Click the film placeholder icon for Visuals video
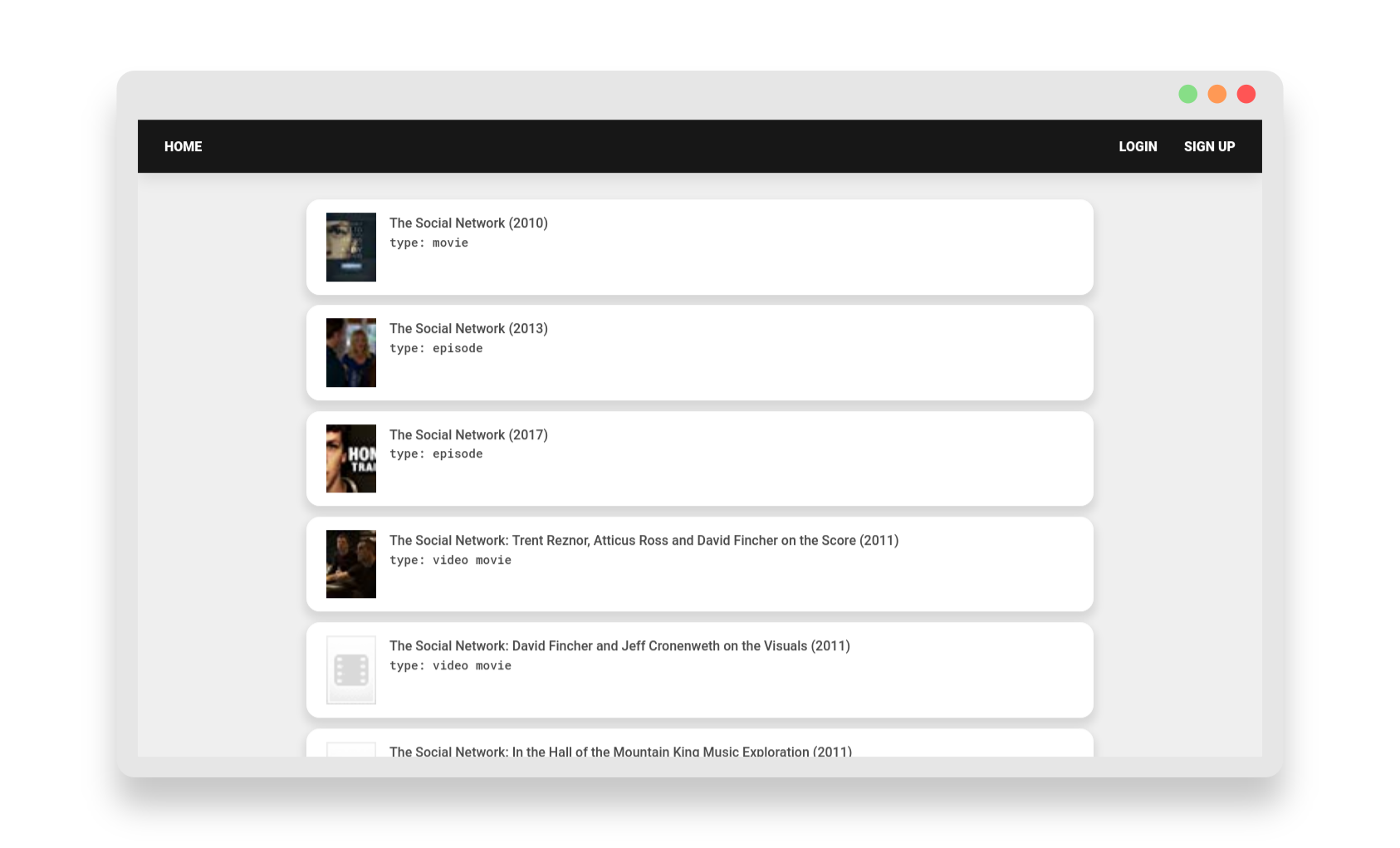This screenshot has width=1400, height=848. pyautogui.click(x=351, y=669)
